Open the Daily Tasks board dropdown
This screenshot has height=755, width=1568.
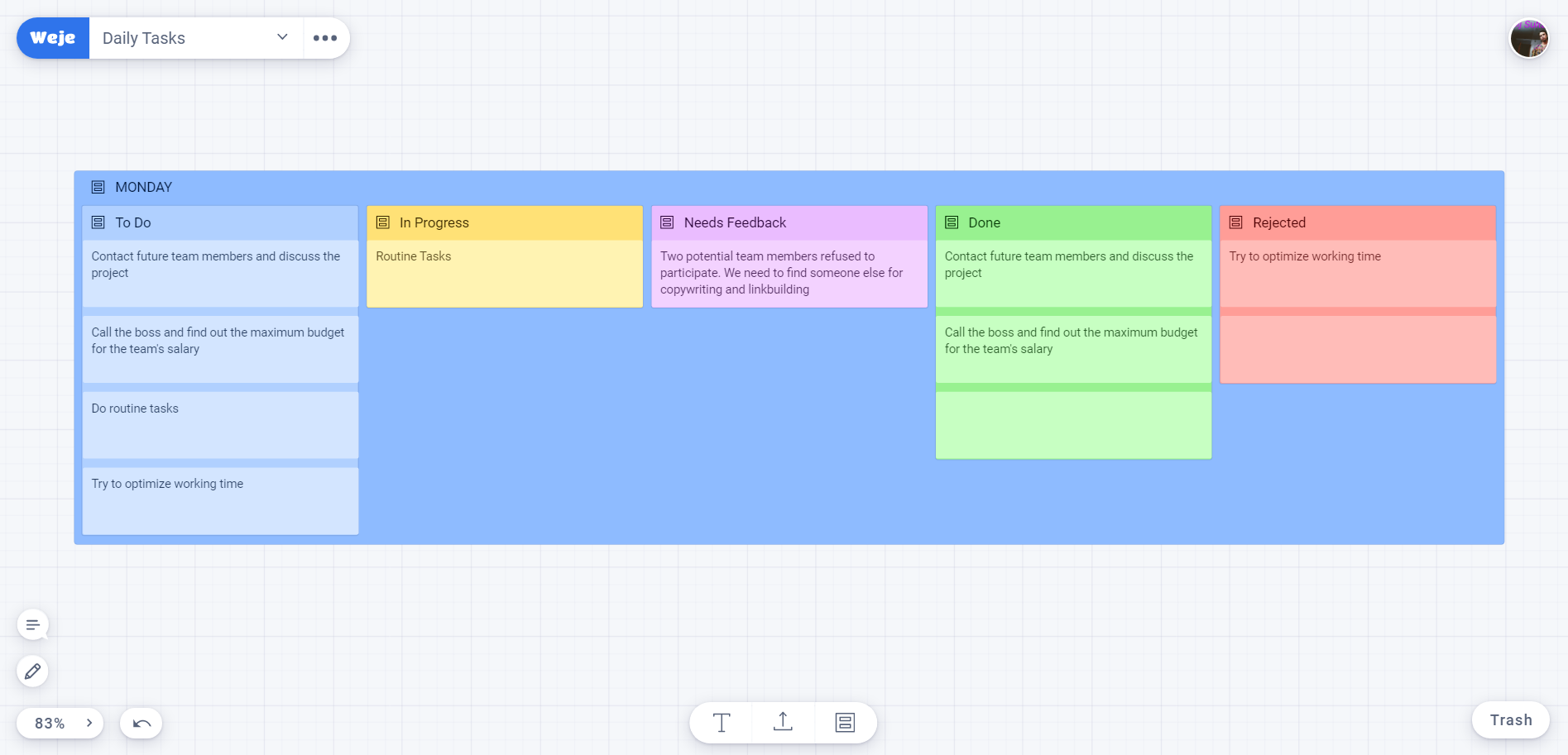pos(282,37)
